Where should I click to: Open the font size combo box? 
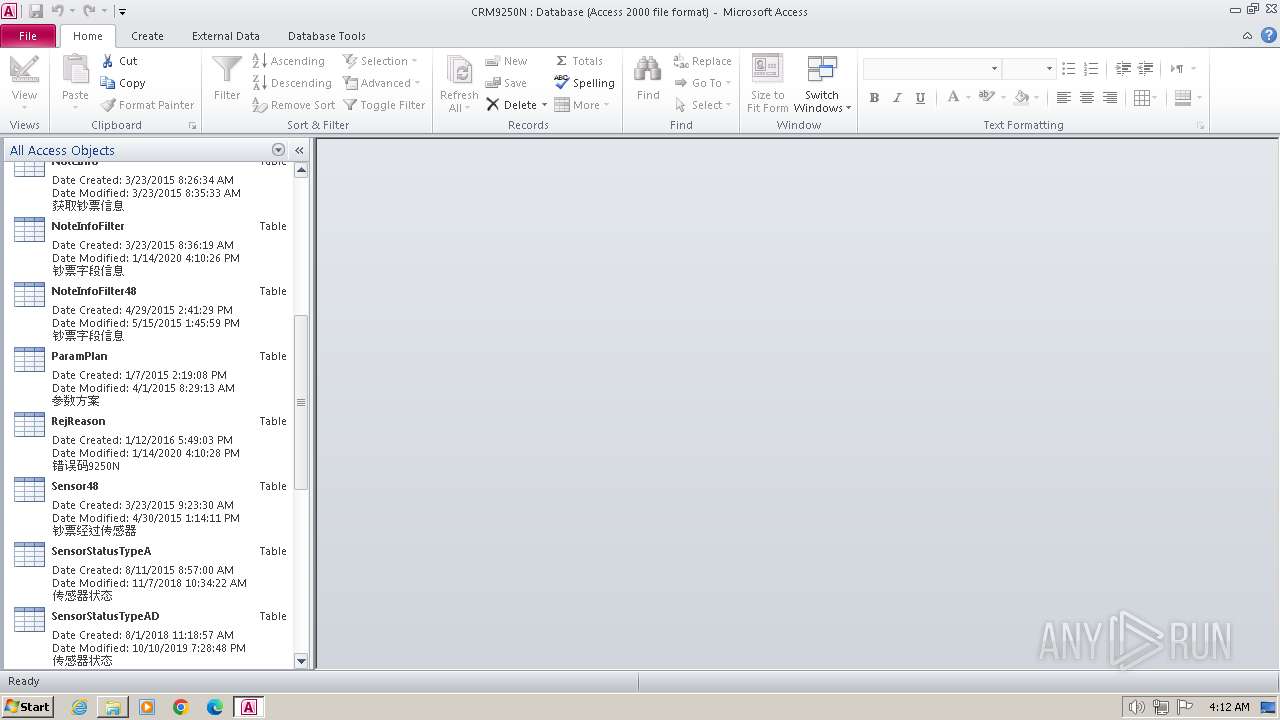[x=1029, y=68]
